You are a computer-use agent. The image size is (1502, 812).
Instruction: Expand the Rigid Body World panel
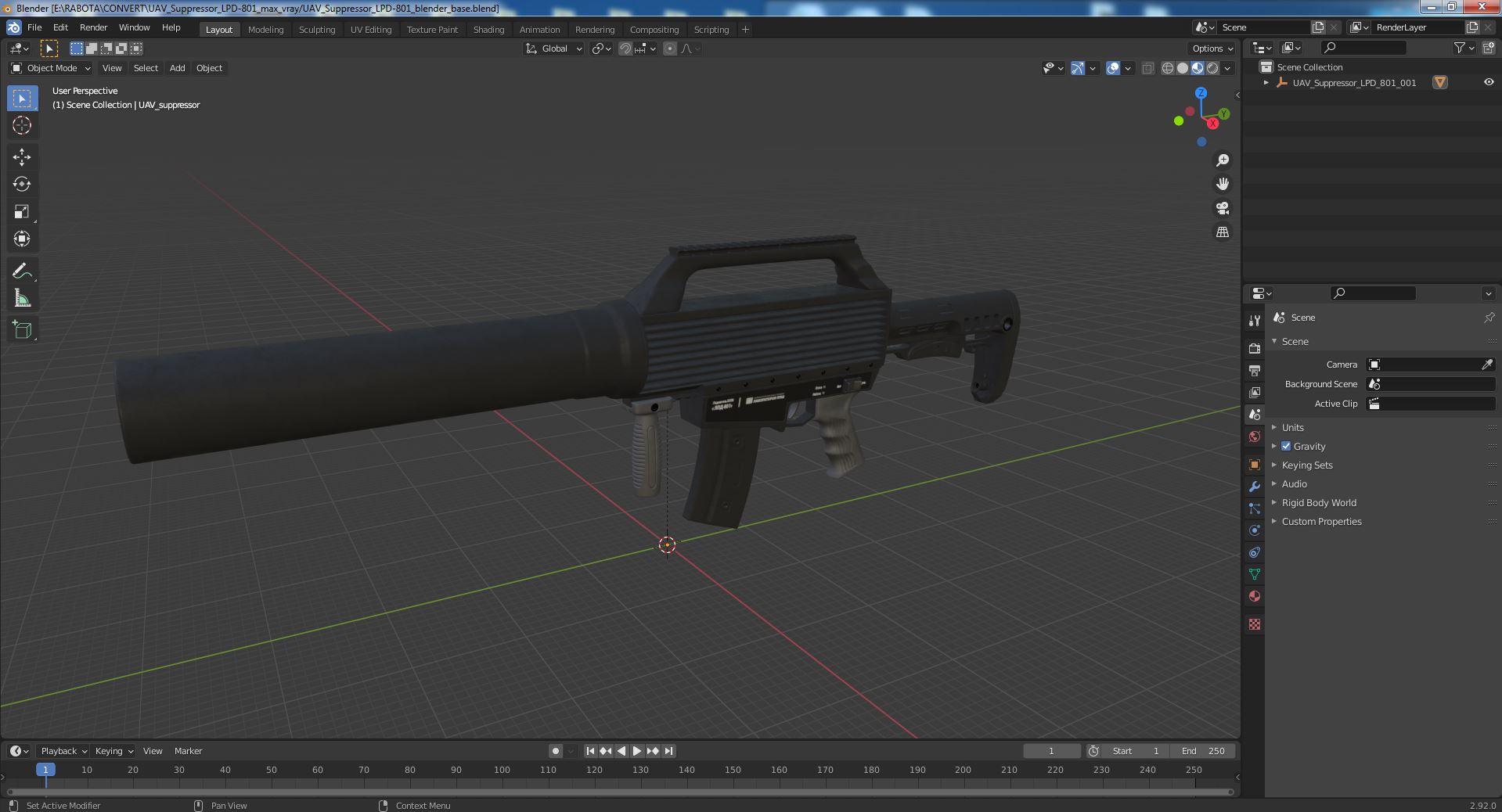pyautogui.click(x=1318, y=502)
